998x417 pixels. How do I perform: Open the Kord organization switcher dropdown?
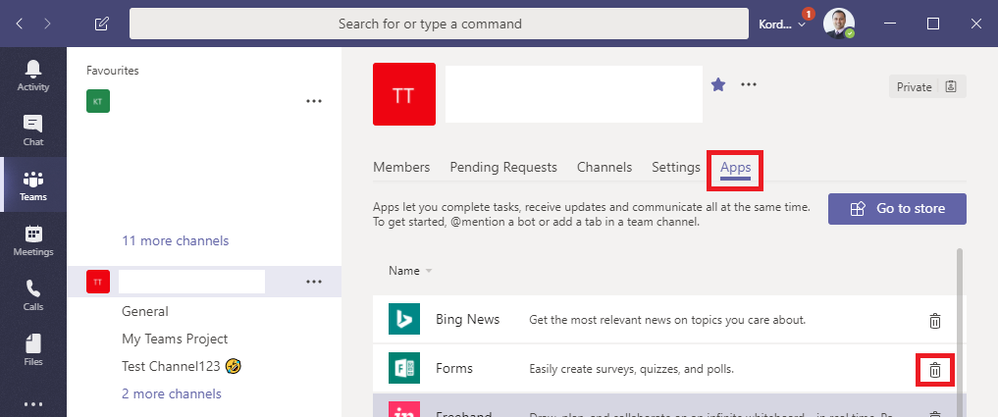[782, 24]
